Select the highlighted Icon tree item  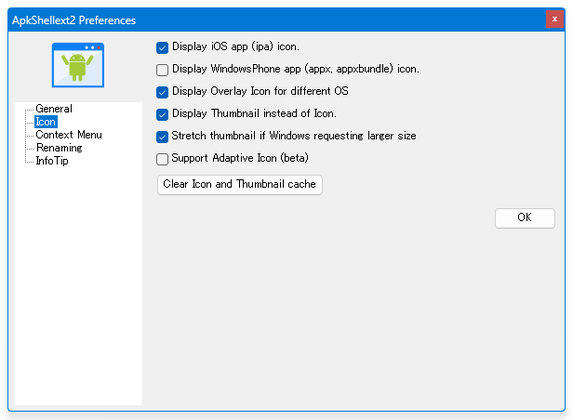45,122
